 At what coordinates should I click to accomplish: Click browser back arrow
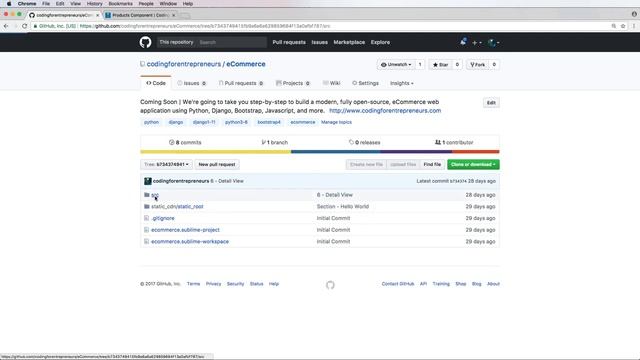click(6, 26)
